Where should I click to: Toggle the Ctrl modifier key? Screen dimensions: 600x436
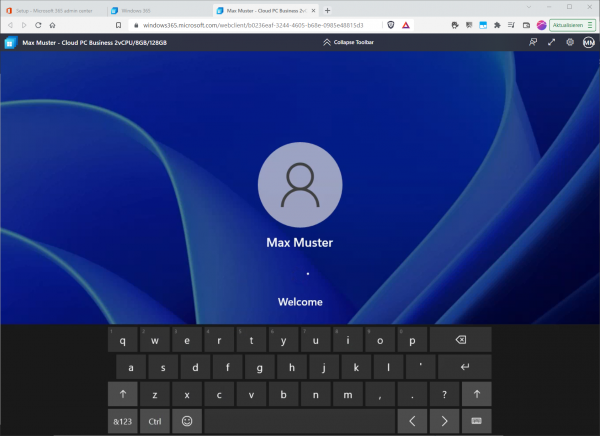155,421
